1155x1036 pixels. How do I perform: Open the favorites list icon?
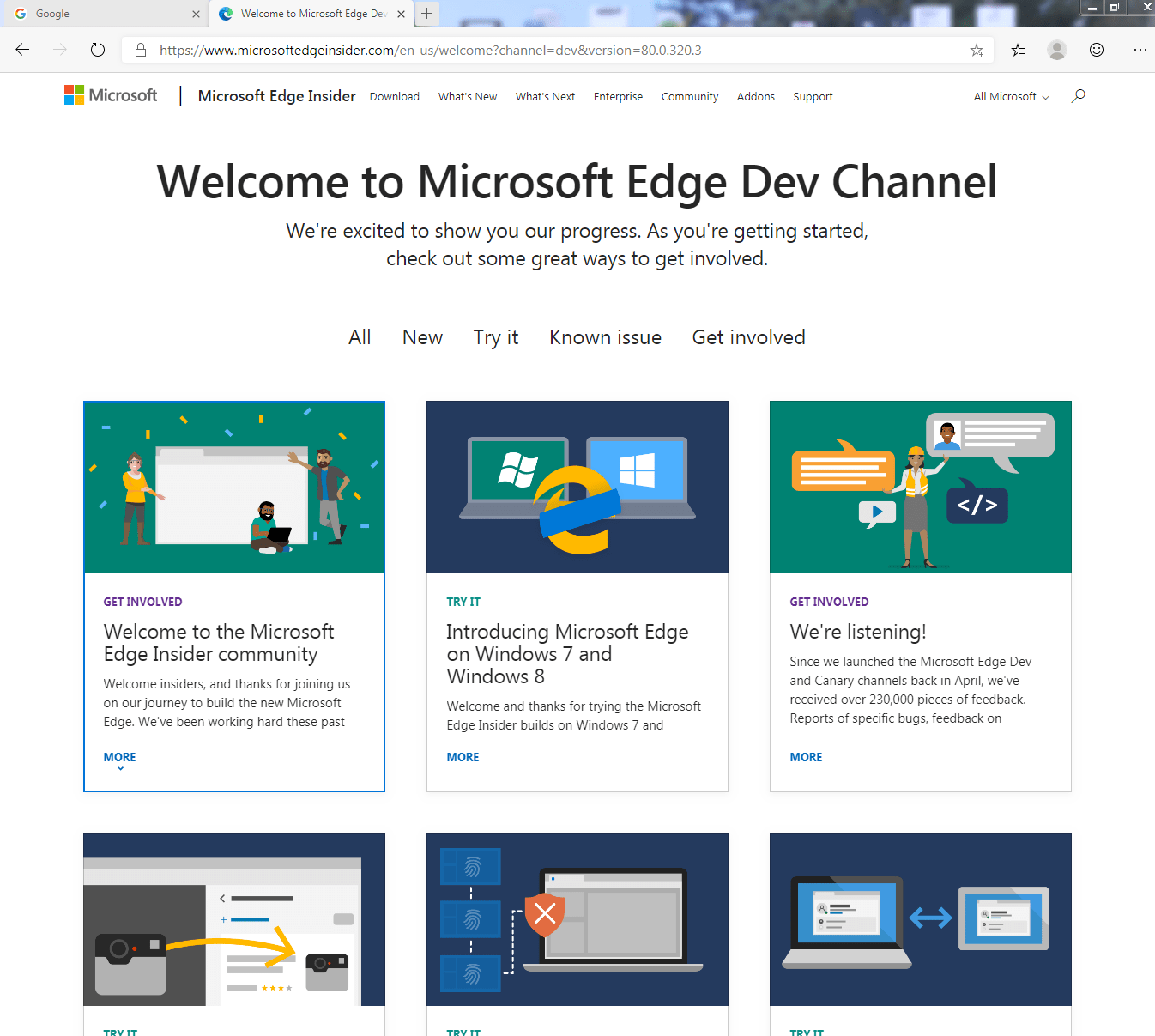[1018, 50]
